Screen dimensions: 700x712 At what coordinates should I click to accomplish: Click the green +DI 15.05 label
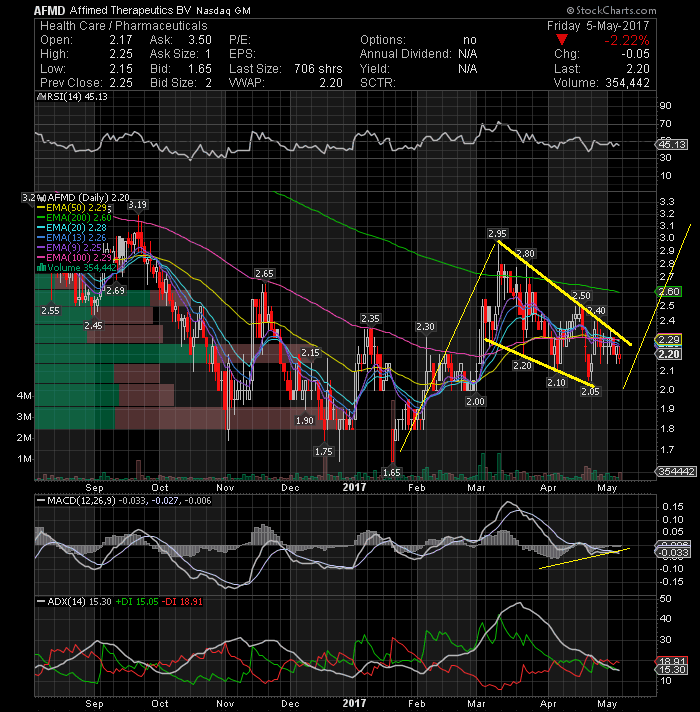(x=137, y=602)
